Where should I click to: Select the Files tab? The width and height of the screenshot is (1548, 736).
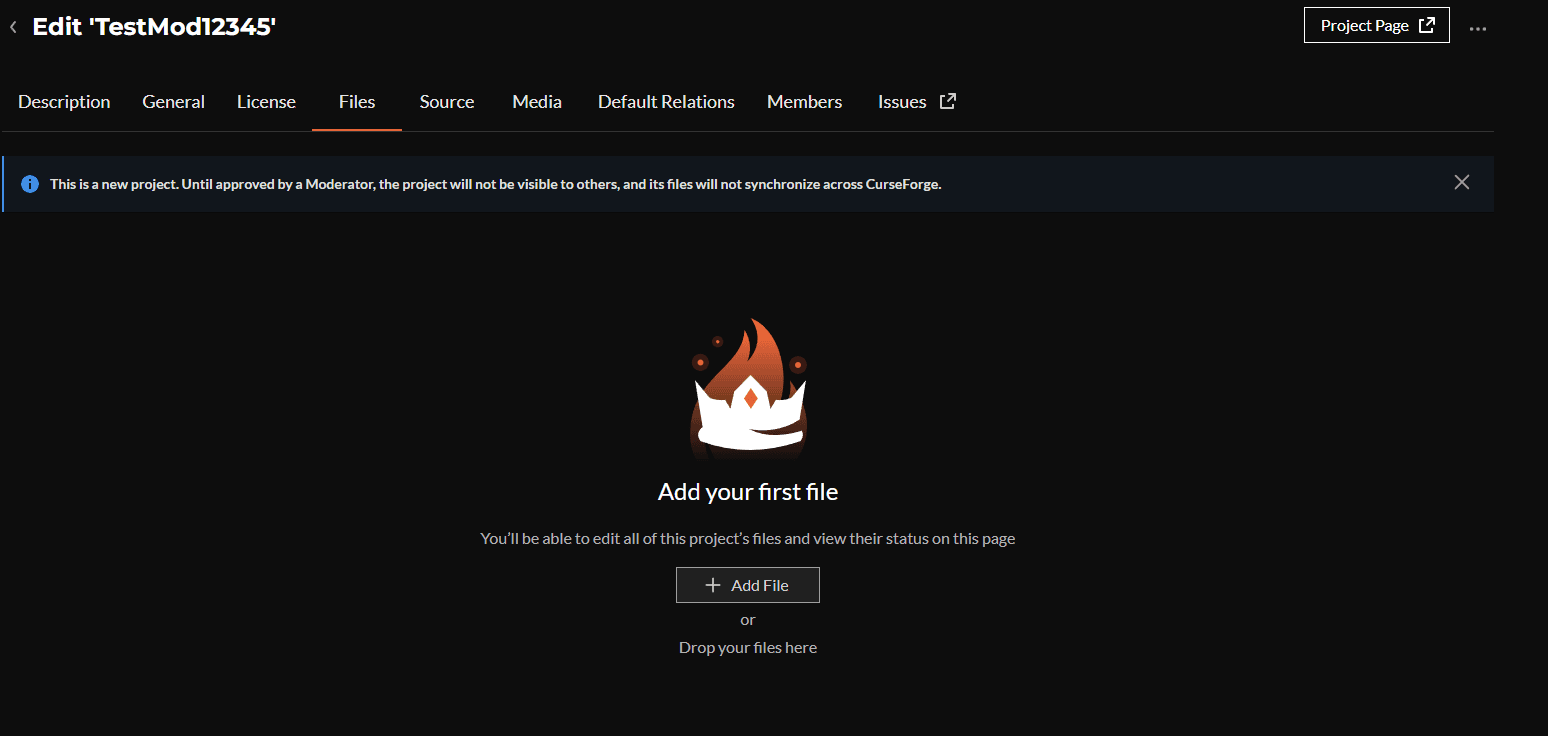tap(356, 101)
